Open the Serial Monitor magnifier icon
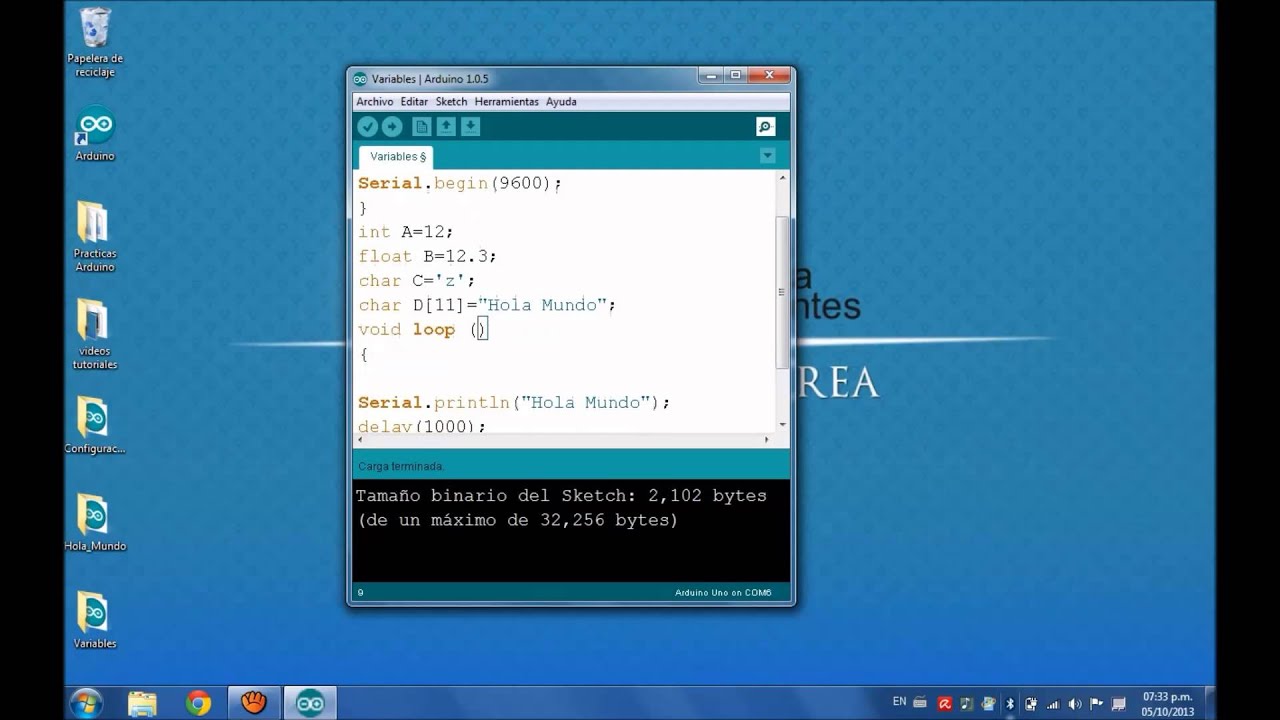 (765, 126)
